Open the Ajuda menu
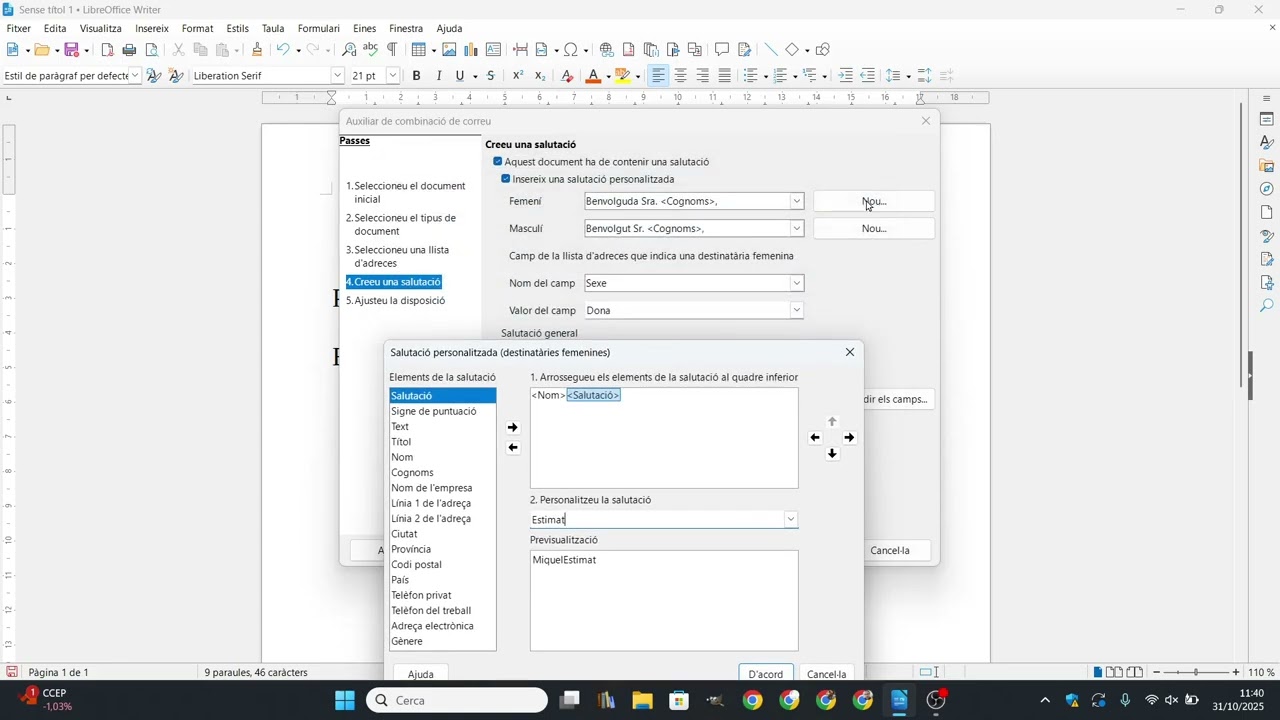The height and width of the screenshot is (720, 1280). point(450,29)
